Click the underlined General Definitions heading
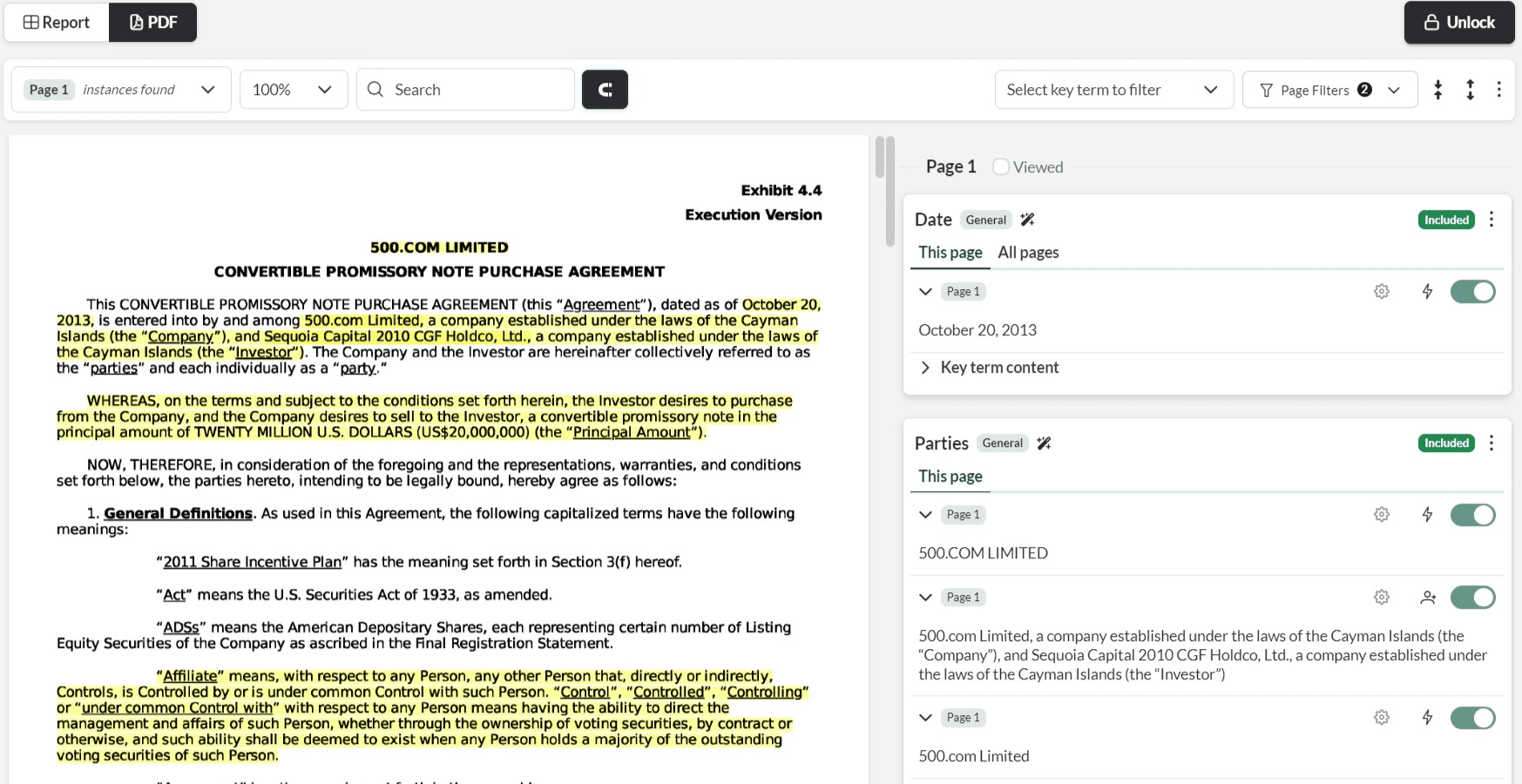The height and width of the screenshot is (784, 1522). click(x=178, y=514)
